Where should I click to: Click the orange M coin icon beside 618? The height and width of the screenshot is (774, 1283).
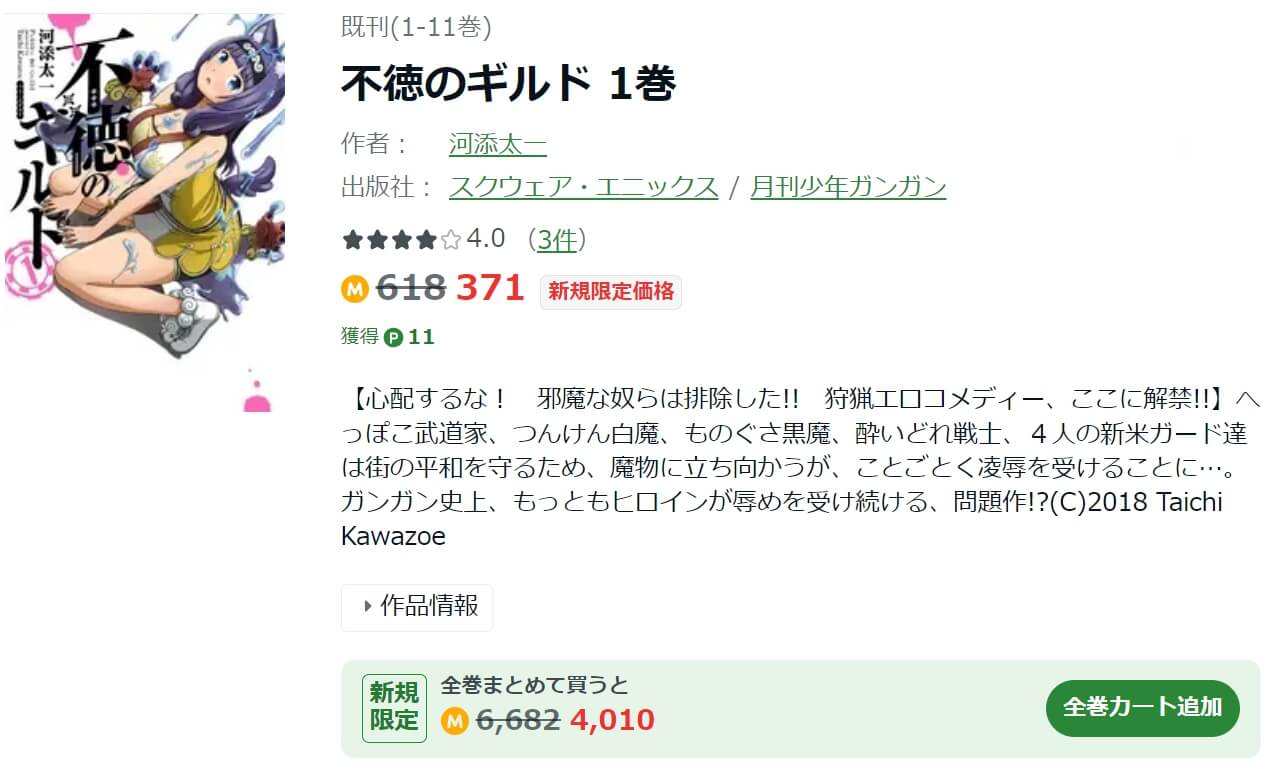point(355,290)
